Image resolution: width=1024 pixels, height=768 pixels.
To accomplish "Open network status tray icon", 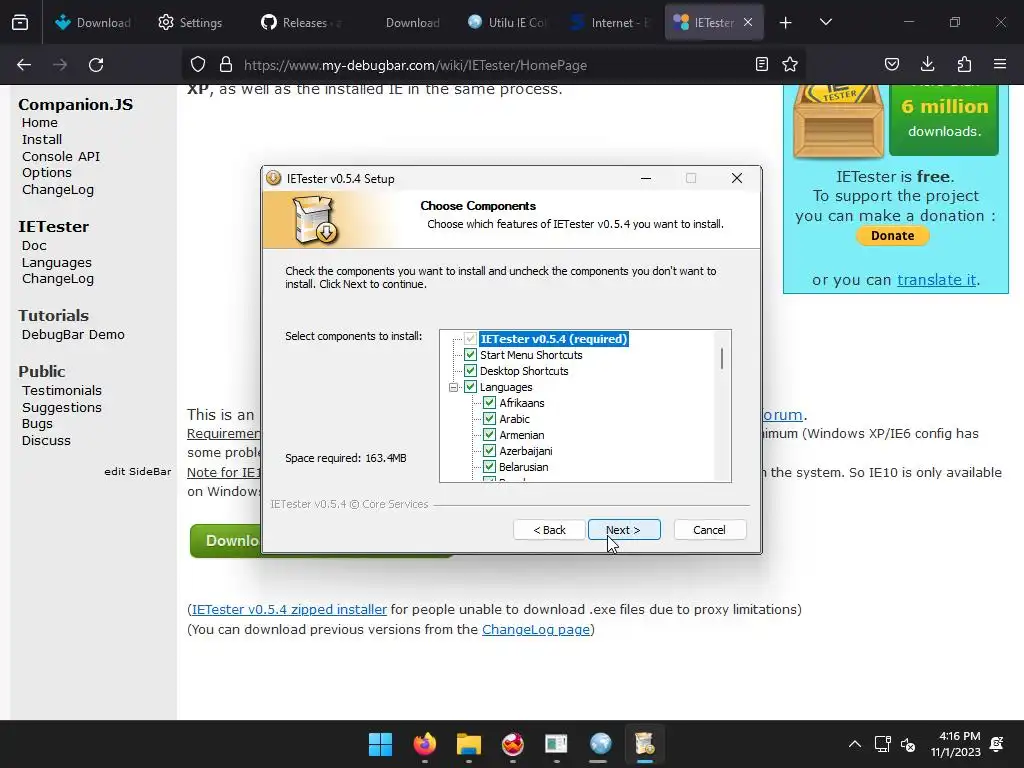I will 882,744.
